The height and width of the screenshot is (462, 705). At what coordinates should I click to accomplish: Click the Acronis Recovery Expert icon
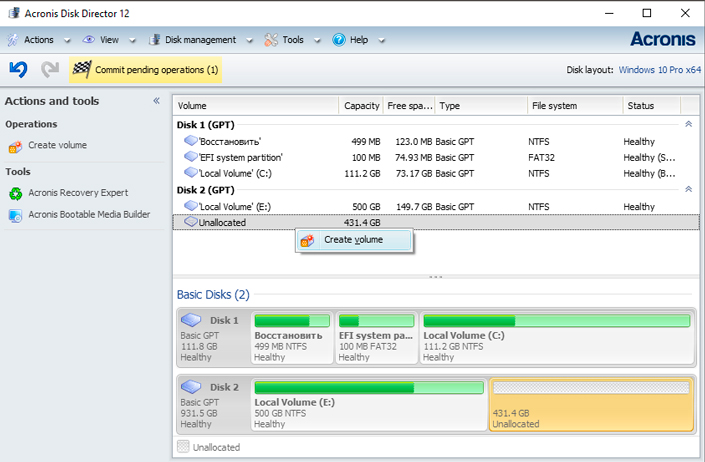coord(15,194)
